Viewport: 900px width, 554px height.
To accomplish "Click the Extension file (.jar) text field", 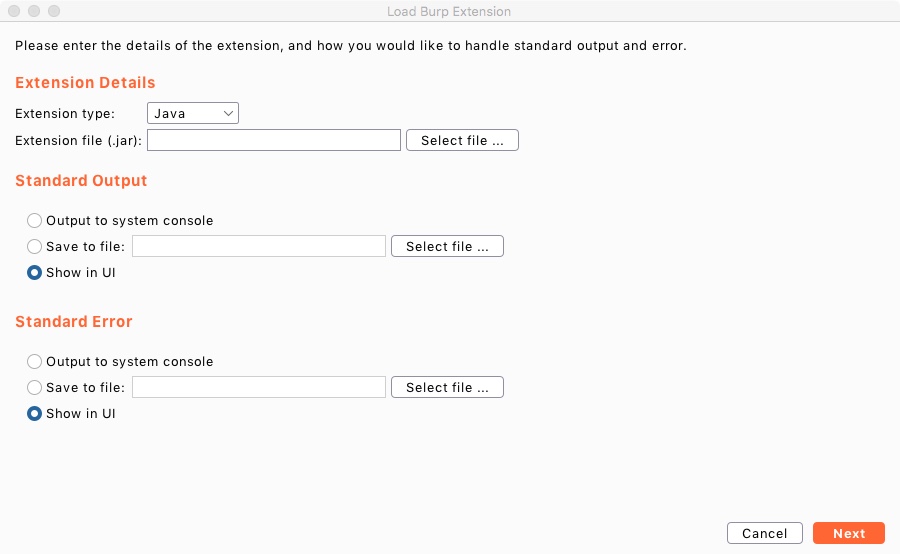I will (274, 140).
